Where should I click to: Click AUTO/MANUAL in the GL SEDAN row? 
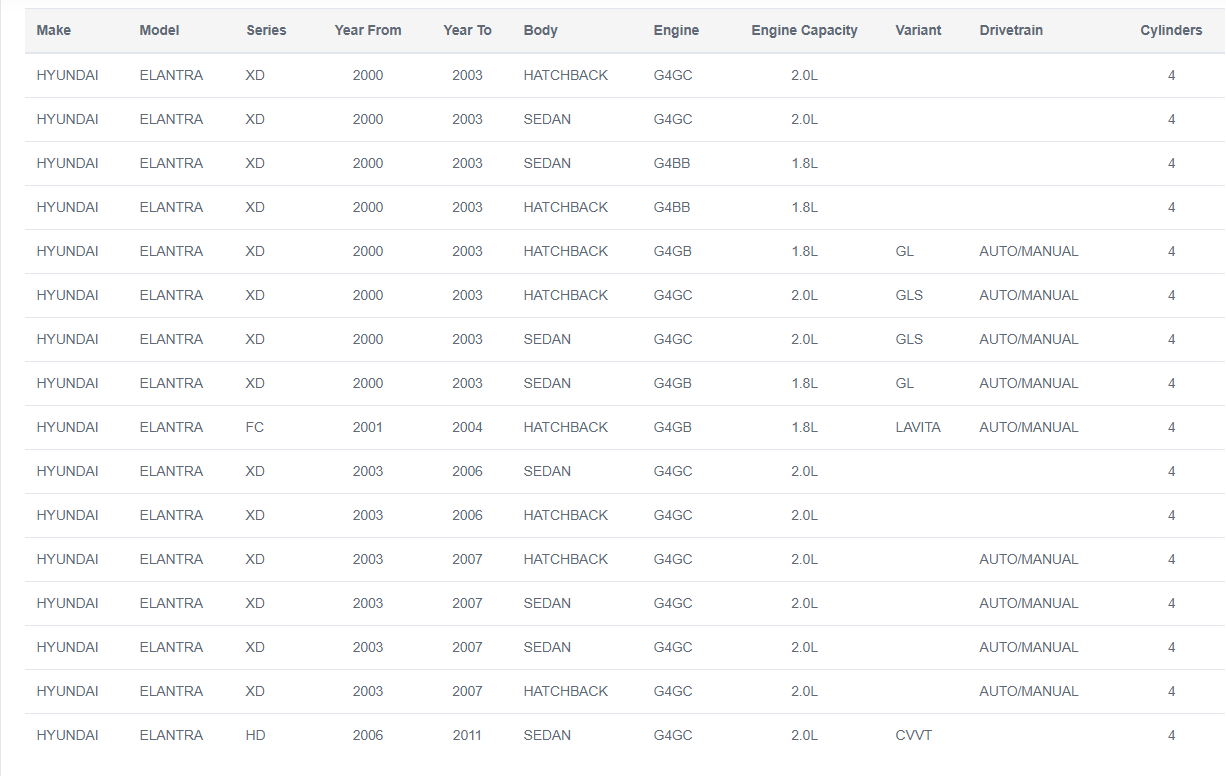1029,383
